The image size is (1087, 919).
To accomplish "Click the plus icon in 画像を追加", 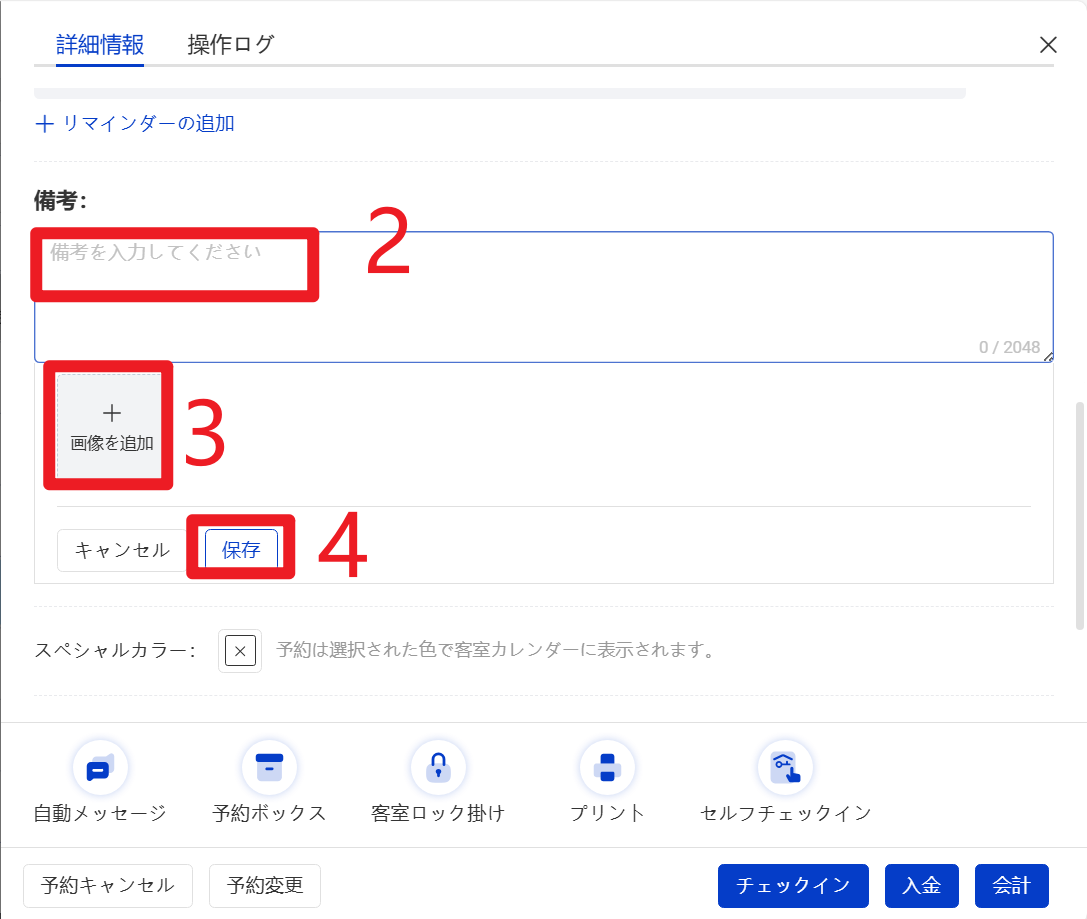I will point(112,413).
